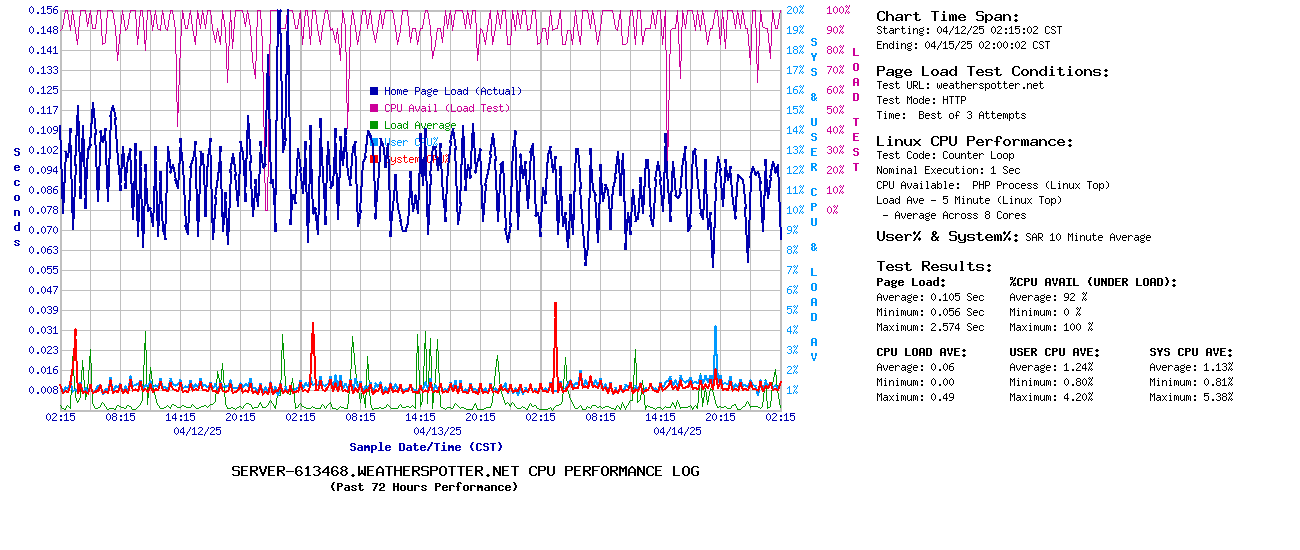Click the Chart Time Span heading
Screen dimensions: 1300x550
pos(947,16)
